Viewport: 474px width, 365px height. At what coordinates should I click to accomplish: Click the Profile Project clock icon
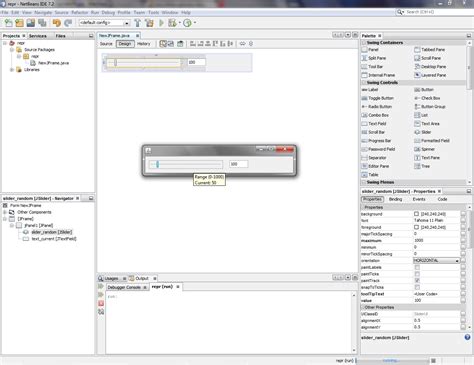(x=187, y=23)
